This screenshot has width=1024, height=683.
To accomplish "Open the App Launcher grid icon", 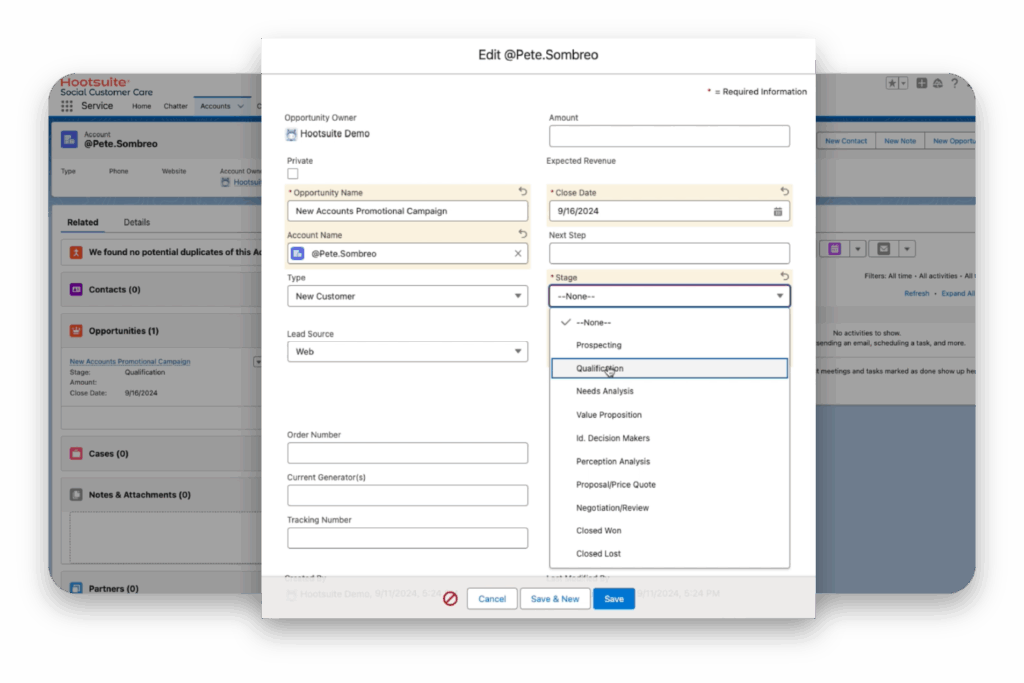I will [x=67, y=106].
